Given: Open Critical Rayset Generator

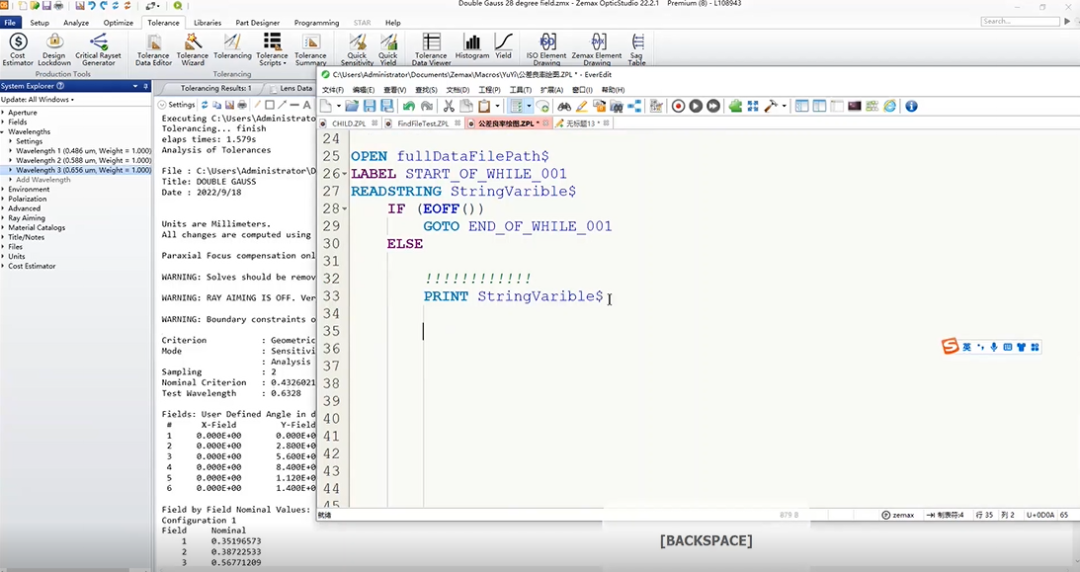Looking at the screenshot, I should point(98,48).
